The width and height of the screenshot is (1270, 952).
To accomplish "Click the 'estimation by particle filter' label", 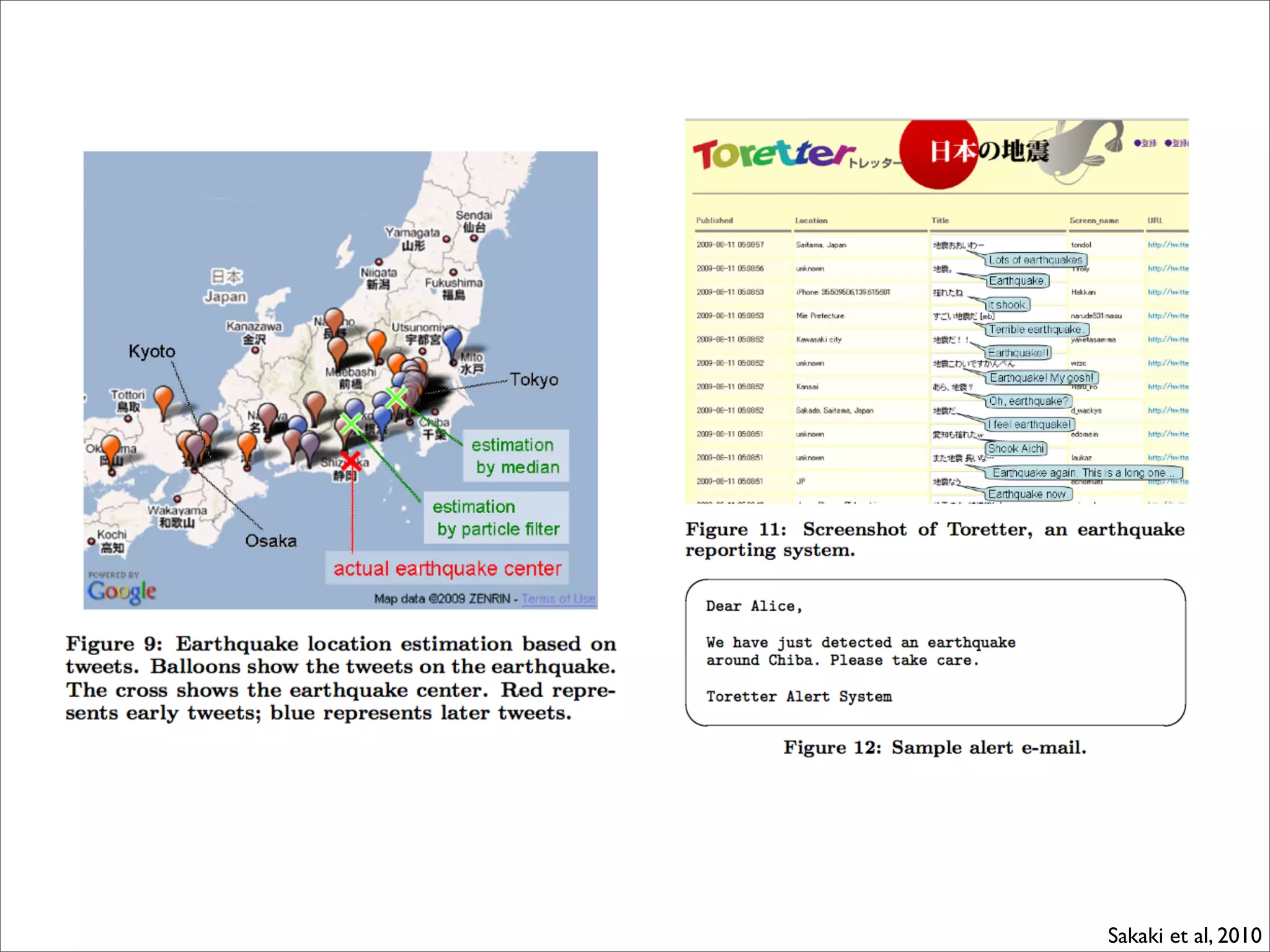I will pos(496,518).
